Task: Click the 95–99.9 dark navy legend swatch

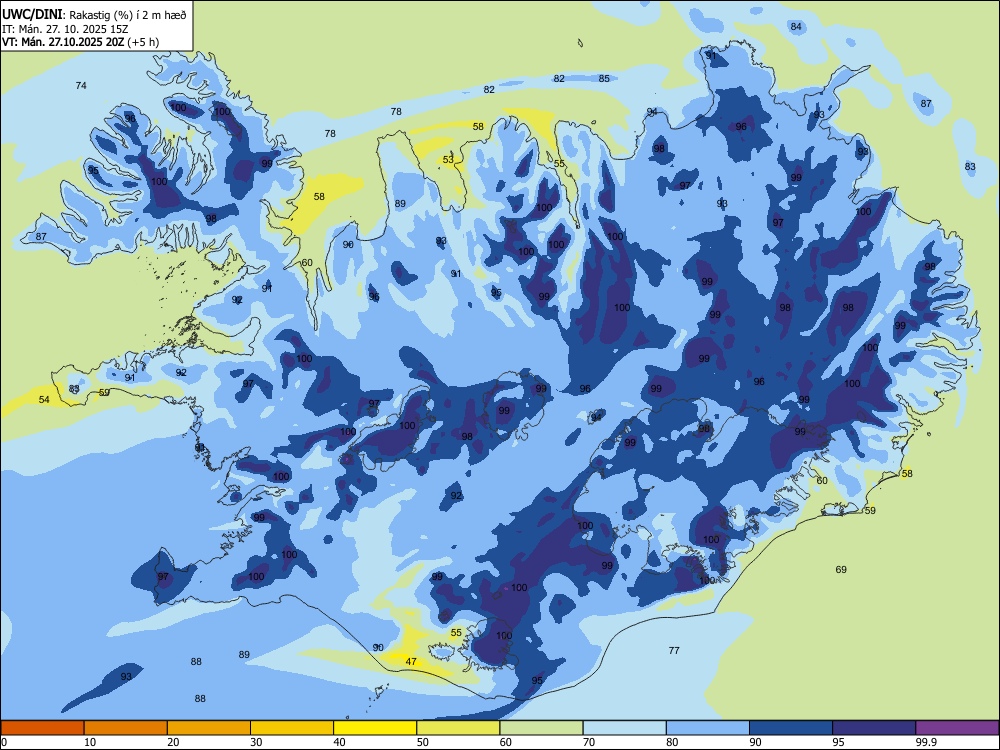Action: pyautogui.click(x=874, y=728)
